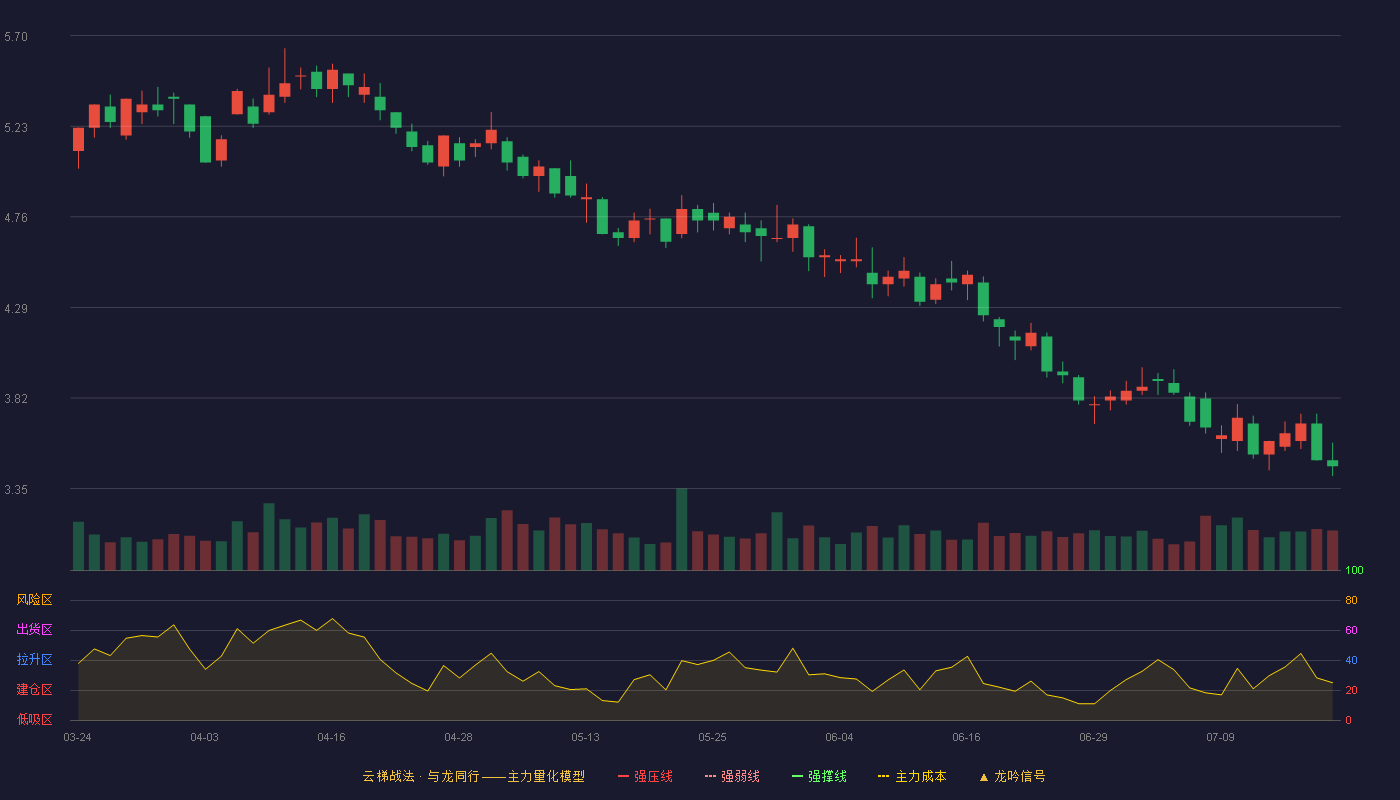Click the tallest volume bar in the volume chart
Image resolution: width=1400 pixels, height=800 pixels.
[x=681, y=529]
